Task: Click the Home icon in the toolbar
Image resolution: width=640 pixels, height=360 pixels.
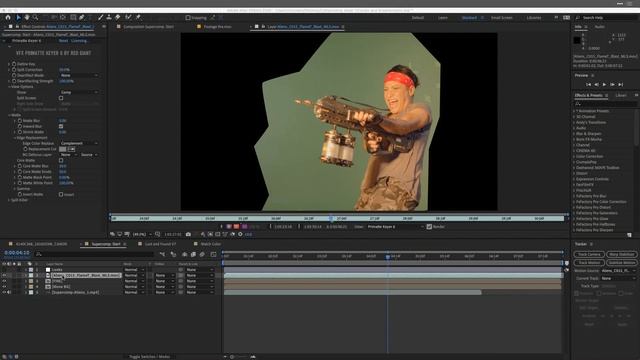Action: 8,18
